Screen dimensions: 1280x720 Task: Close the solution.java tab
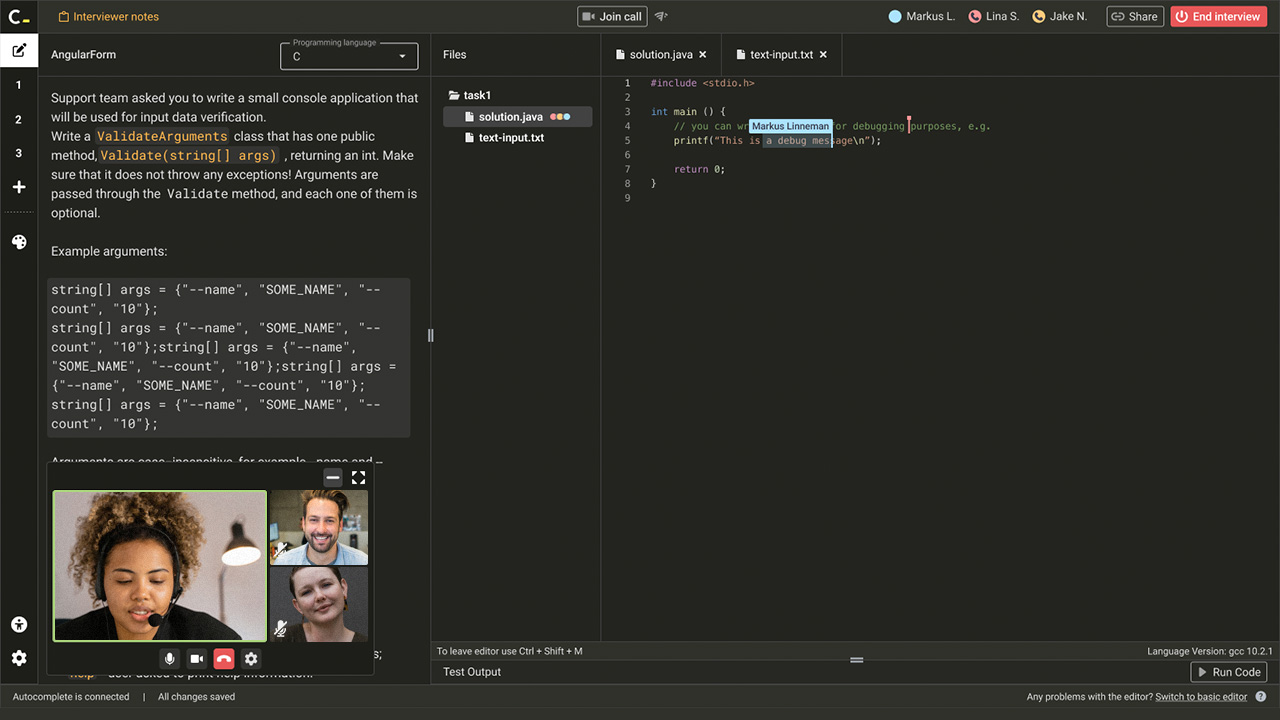[x=703, y=55]
